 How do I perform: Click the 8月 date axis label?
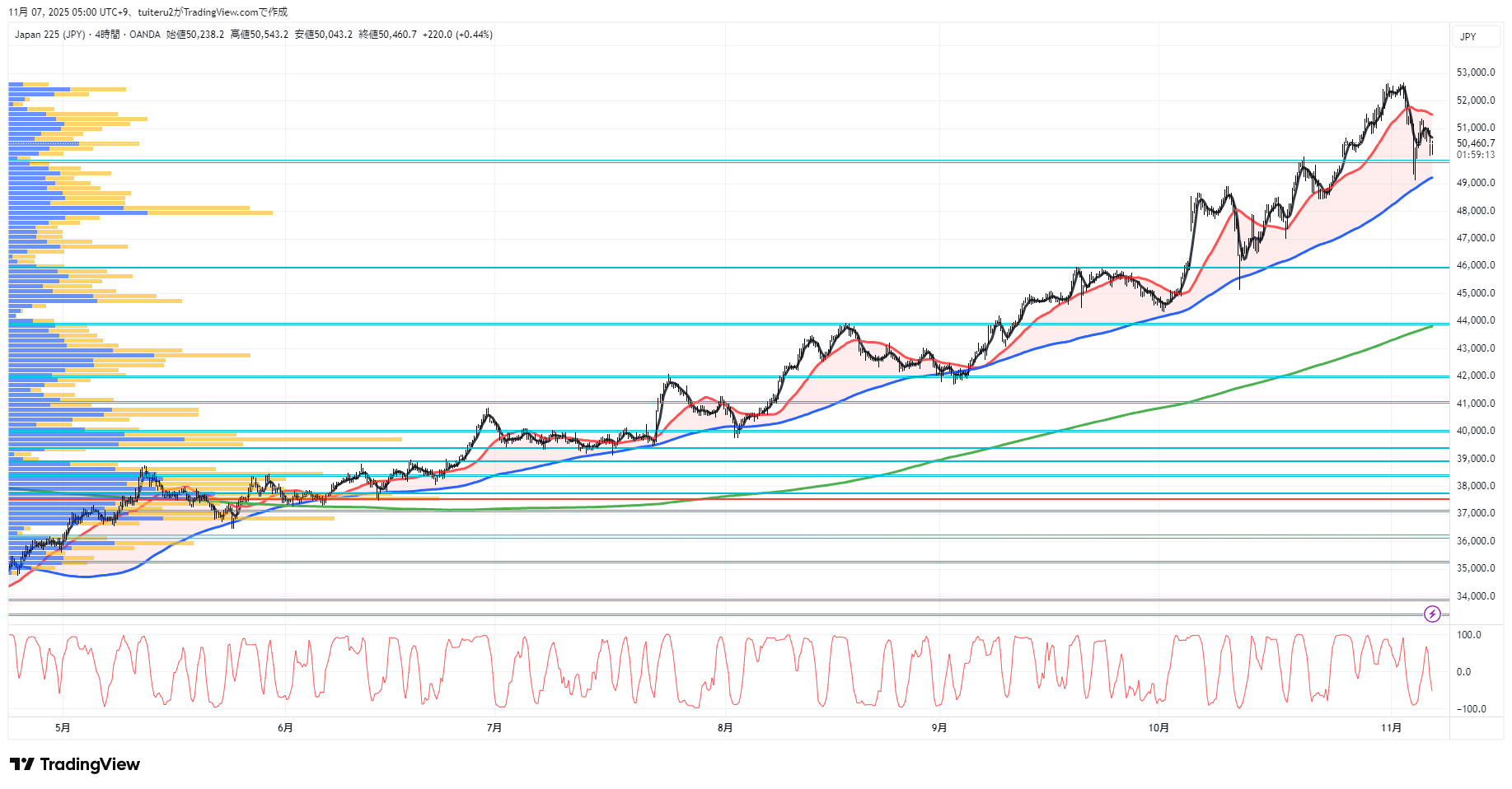725,727
